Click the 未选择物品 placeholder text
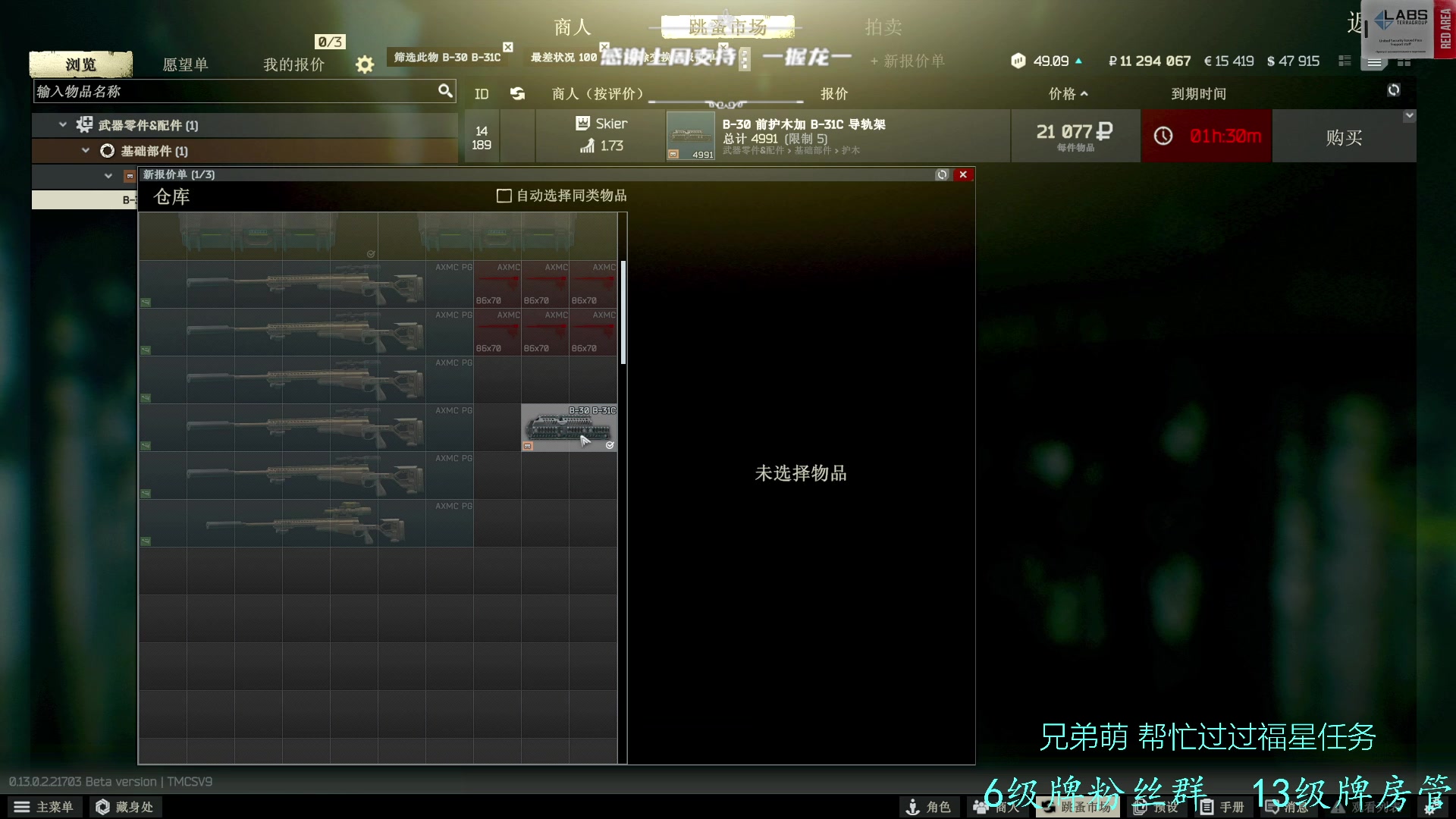1456x819 pixels. [x=801, y=473]
